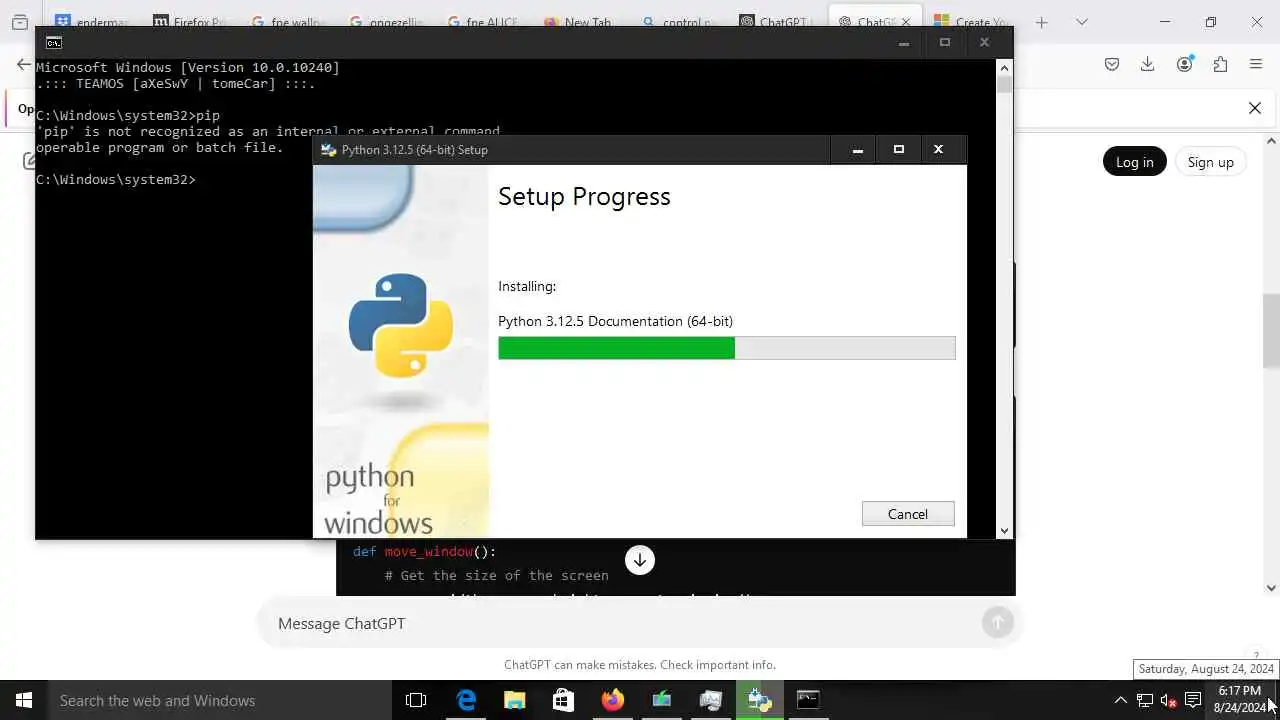Launch Microsoft Edge from the taskbar
Image resolution: width=1280 pixels, height=720 pixels.
point(466,700)
